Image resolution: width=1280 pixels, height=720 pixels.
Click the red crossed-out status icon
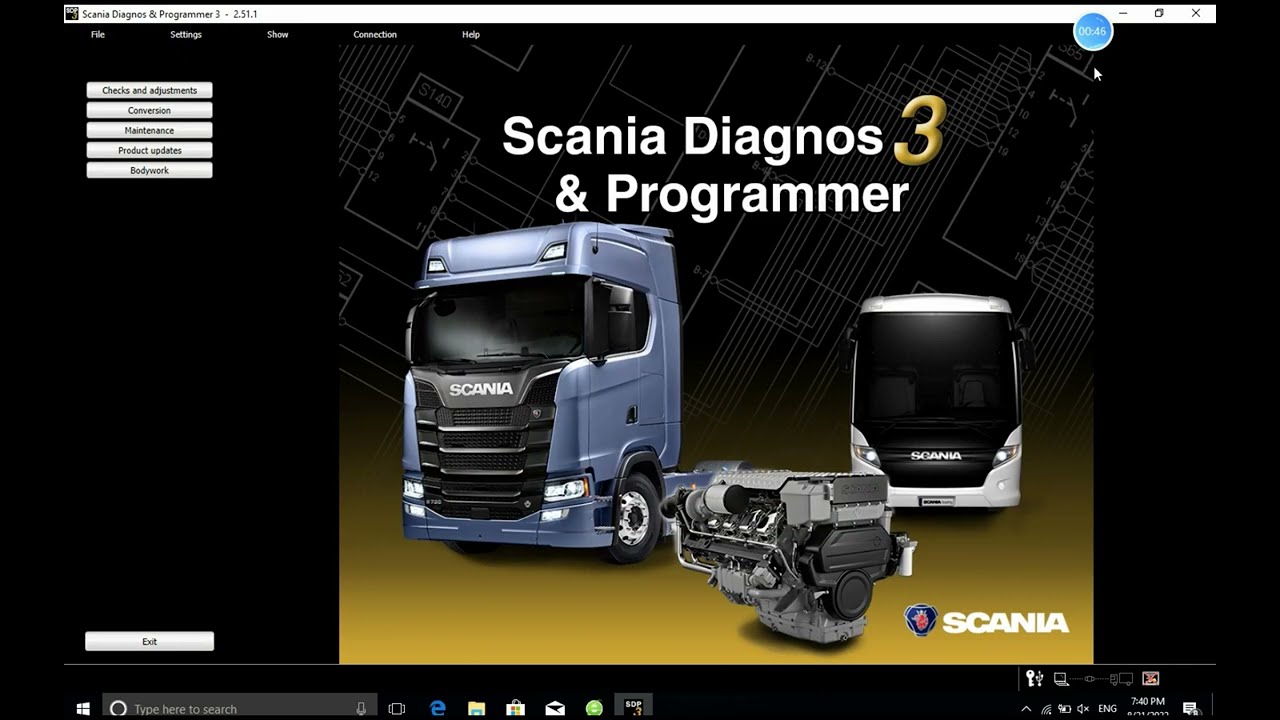point(1150,679)
